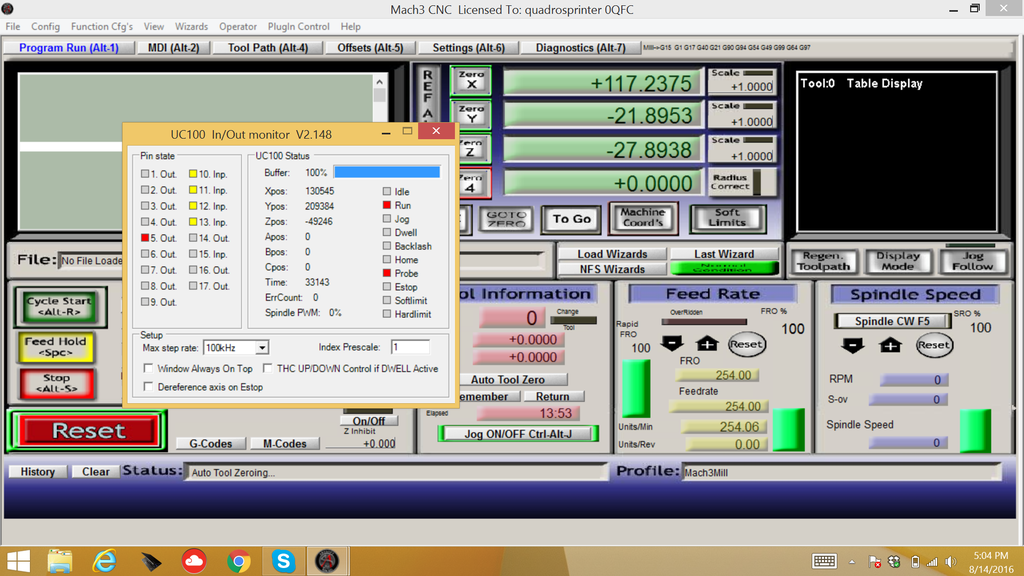
Task: Click pin 14 Out indicator
Action: tap(193, 238)
